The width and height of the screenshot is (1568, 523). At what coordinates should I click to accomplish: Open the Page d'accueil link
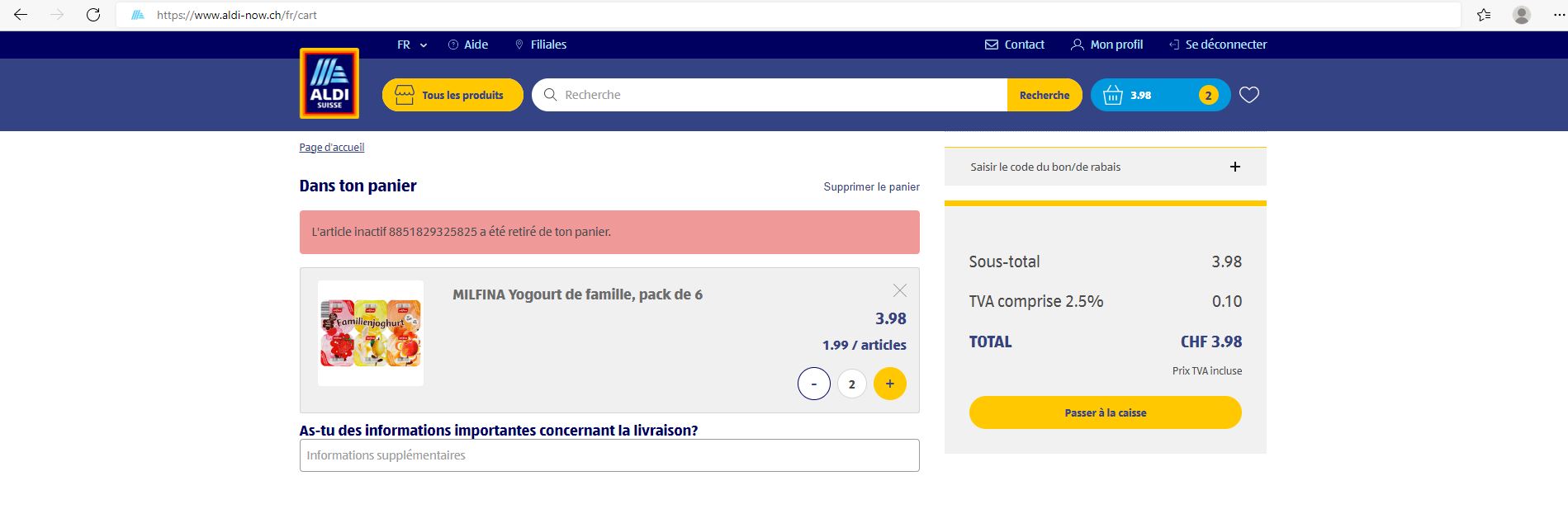pos(331,147)
